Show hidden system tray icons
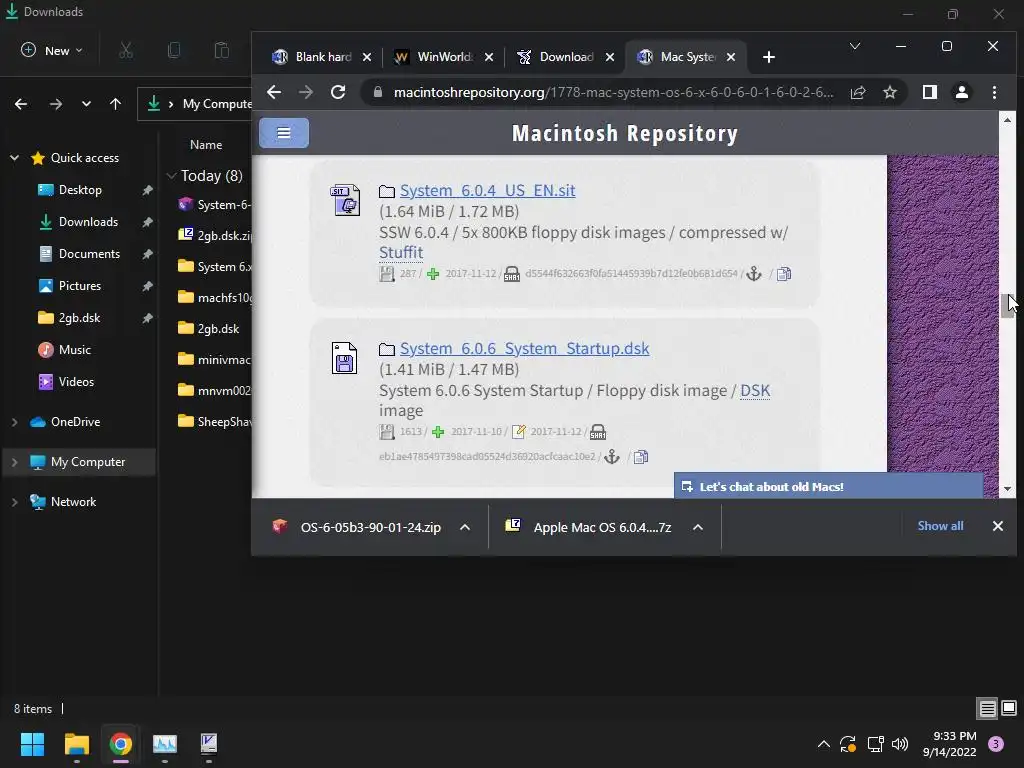Viewport: 1024px width, 768px height. click(x=824, y=744)
